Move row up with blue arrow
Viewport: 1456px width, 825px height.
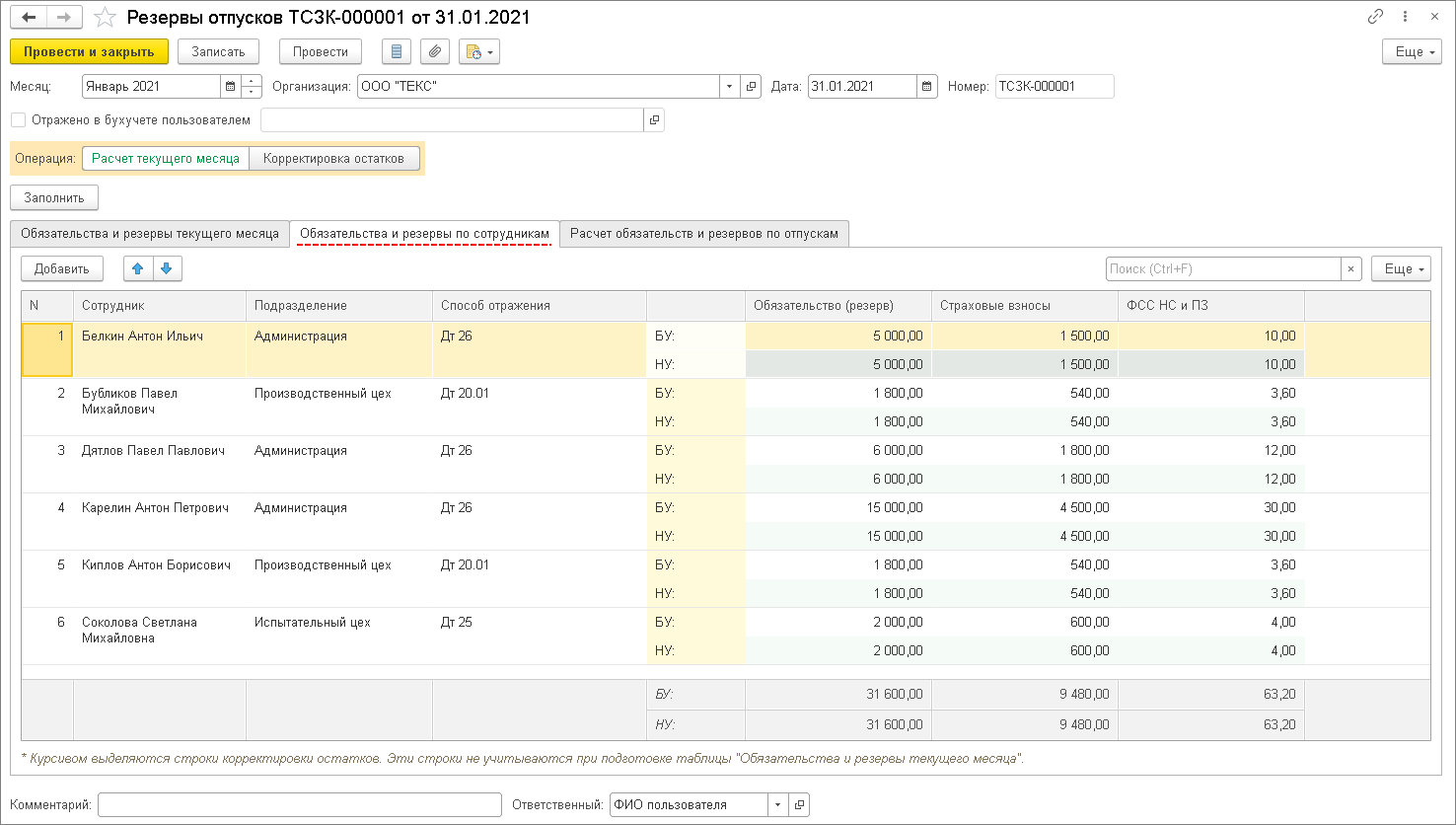(138, 268)
